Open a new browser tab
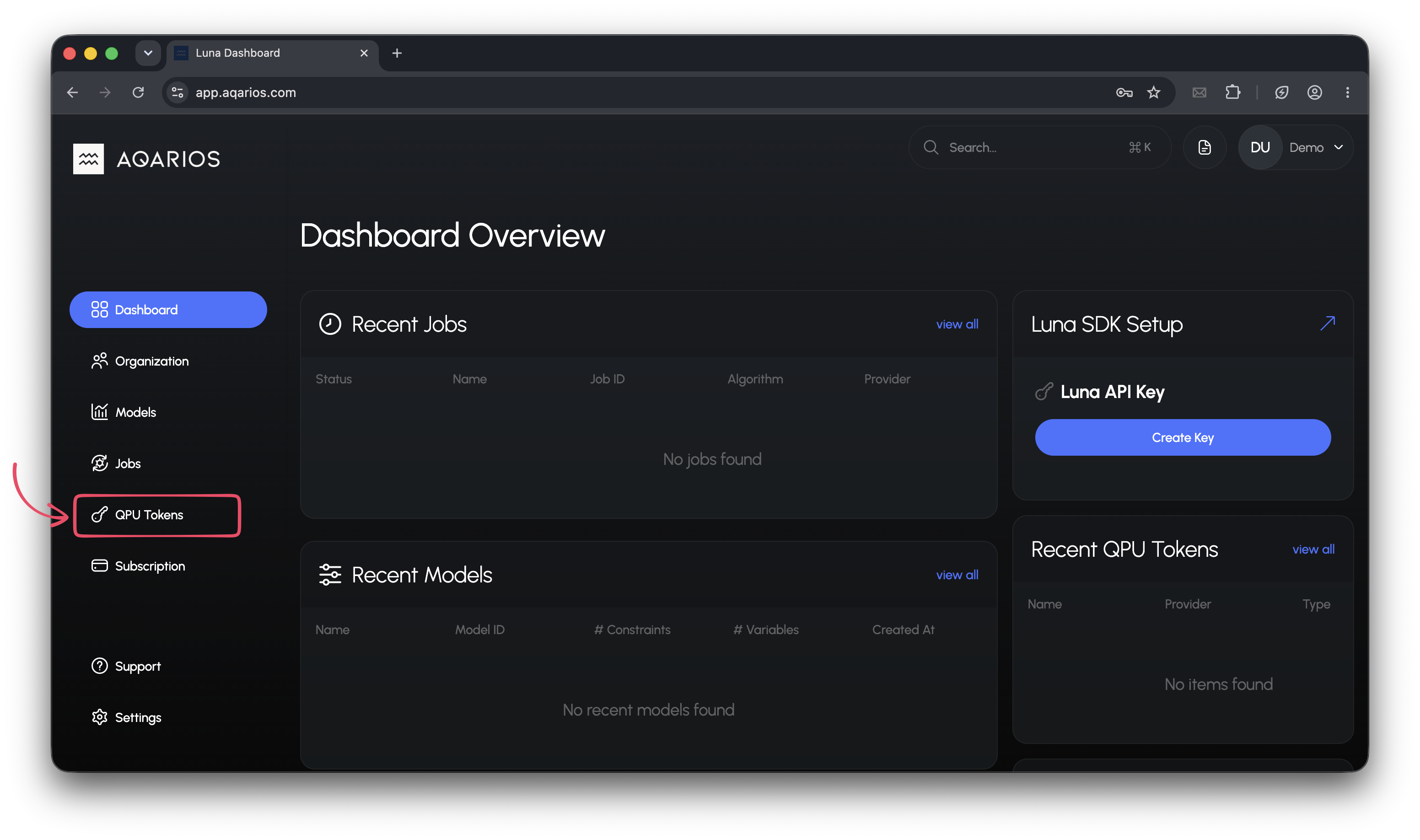 point(397,53)
